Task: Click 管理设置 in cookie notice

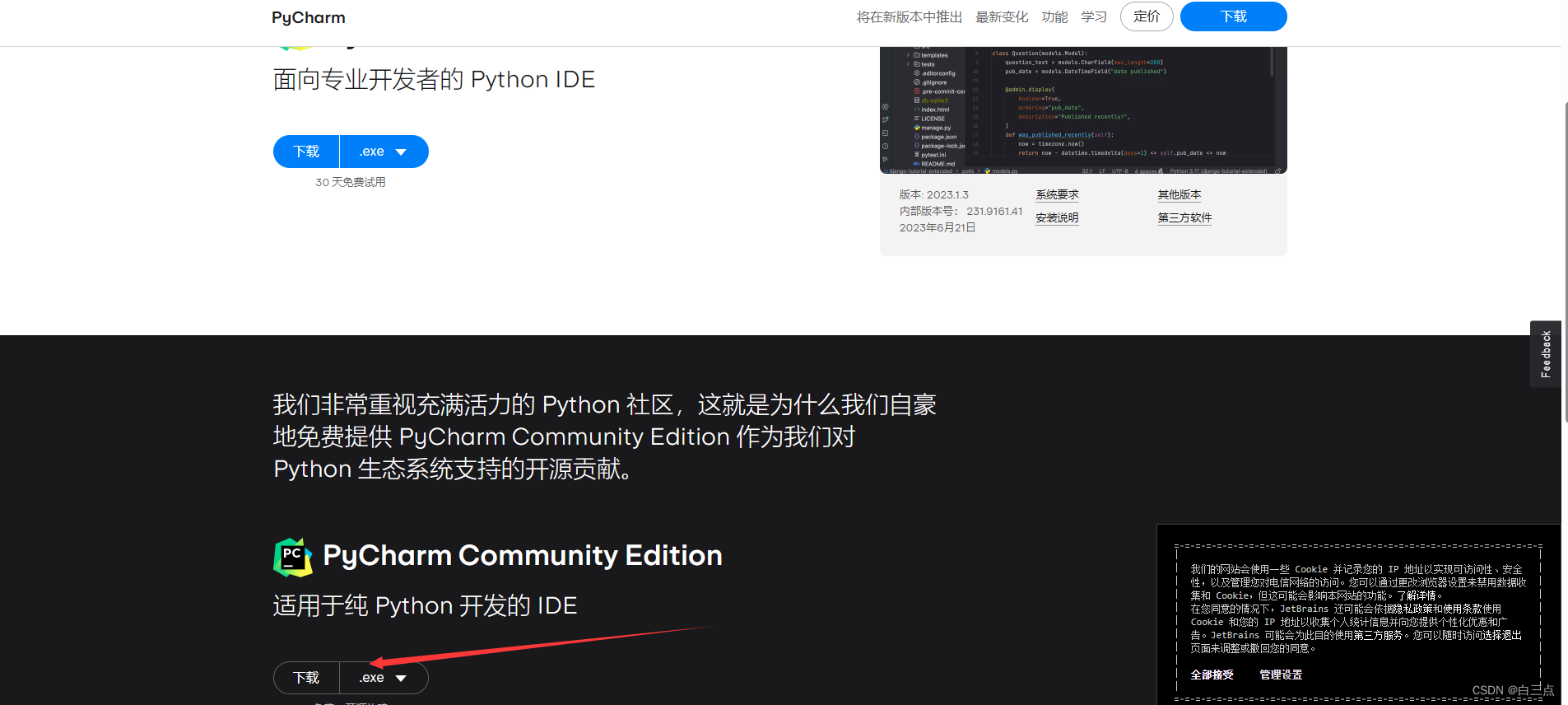Action: 1281,675
